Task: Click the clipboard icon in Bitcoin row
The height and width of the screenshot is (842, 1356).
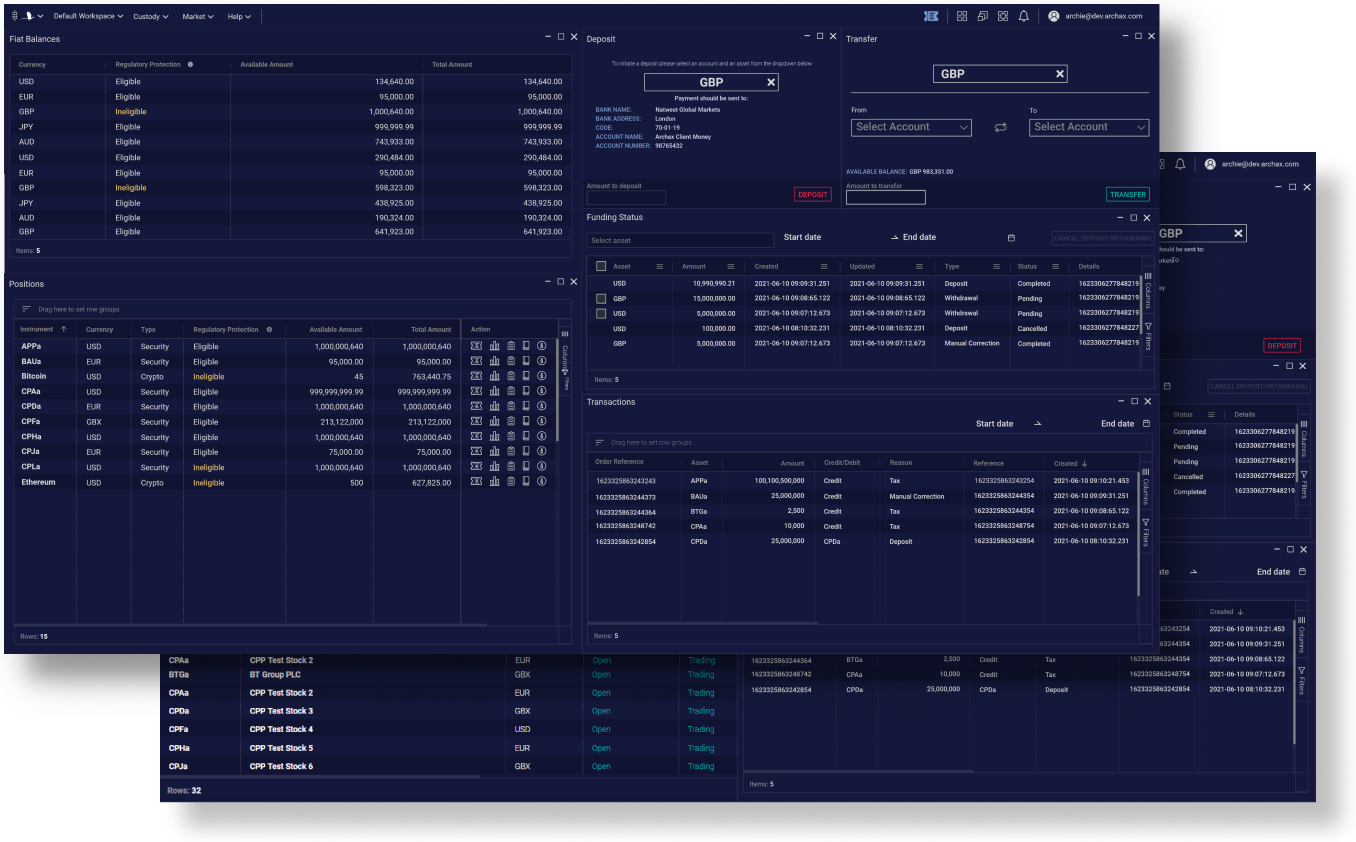Action: click(510, 376)
